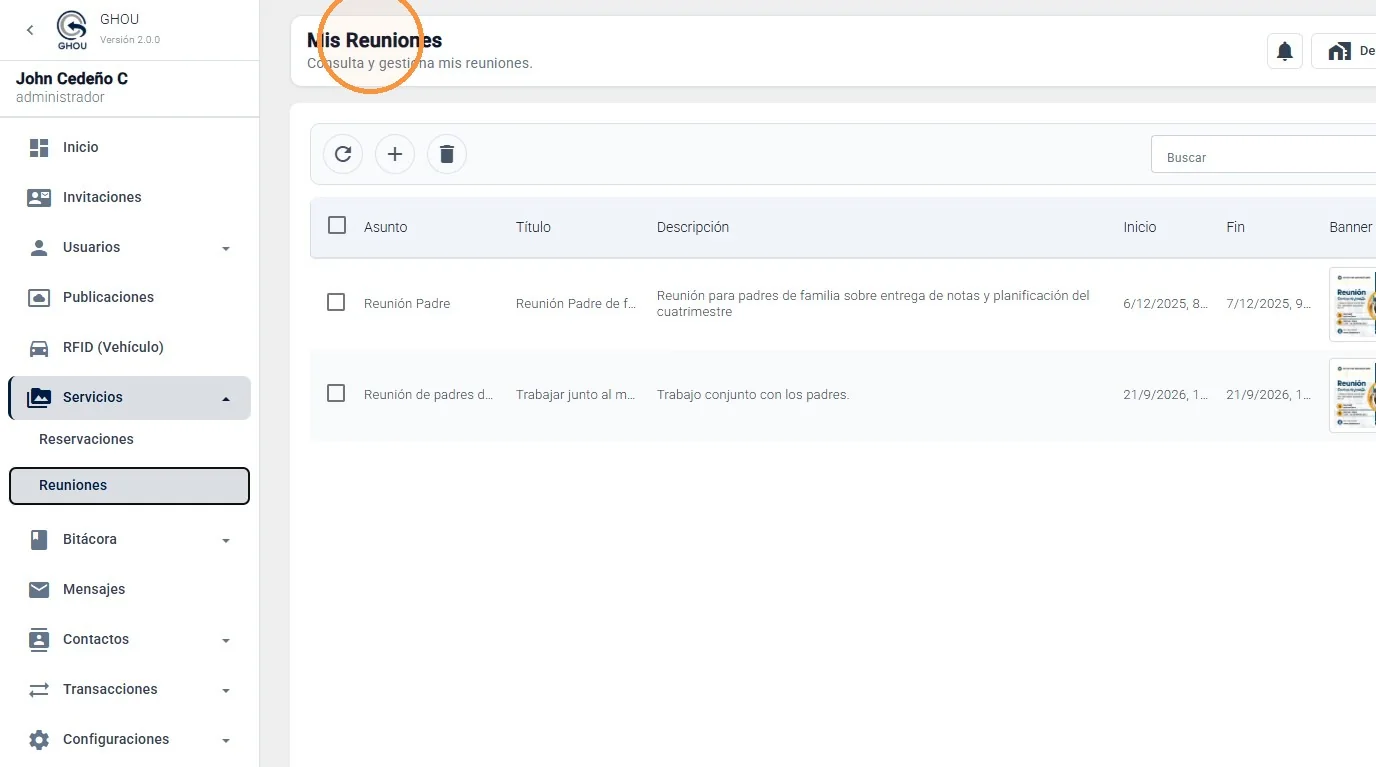Click the Invitaciones card icon
1376x767 pixels.
[x=39, y=197]
